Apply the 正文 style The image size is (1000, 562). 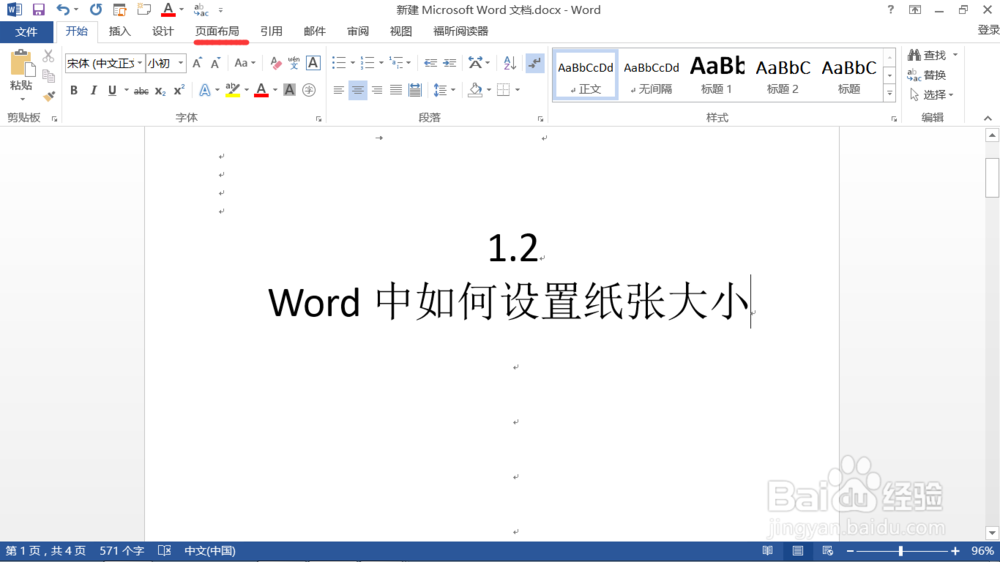coord(585,75)
